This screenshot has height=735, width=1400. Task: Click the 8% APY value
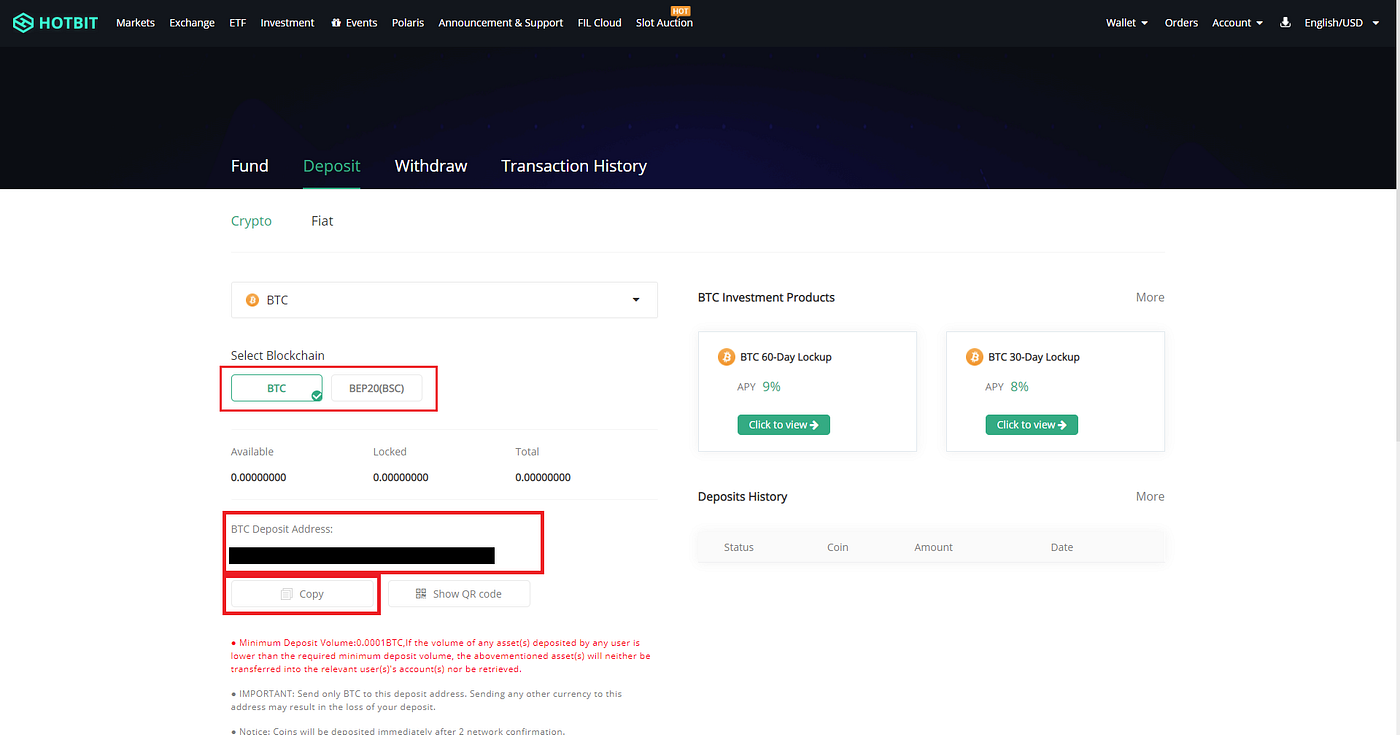pos(1019,387)
